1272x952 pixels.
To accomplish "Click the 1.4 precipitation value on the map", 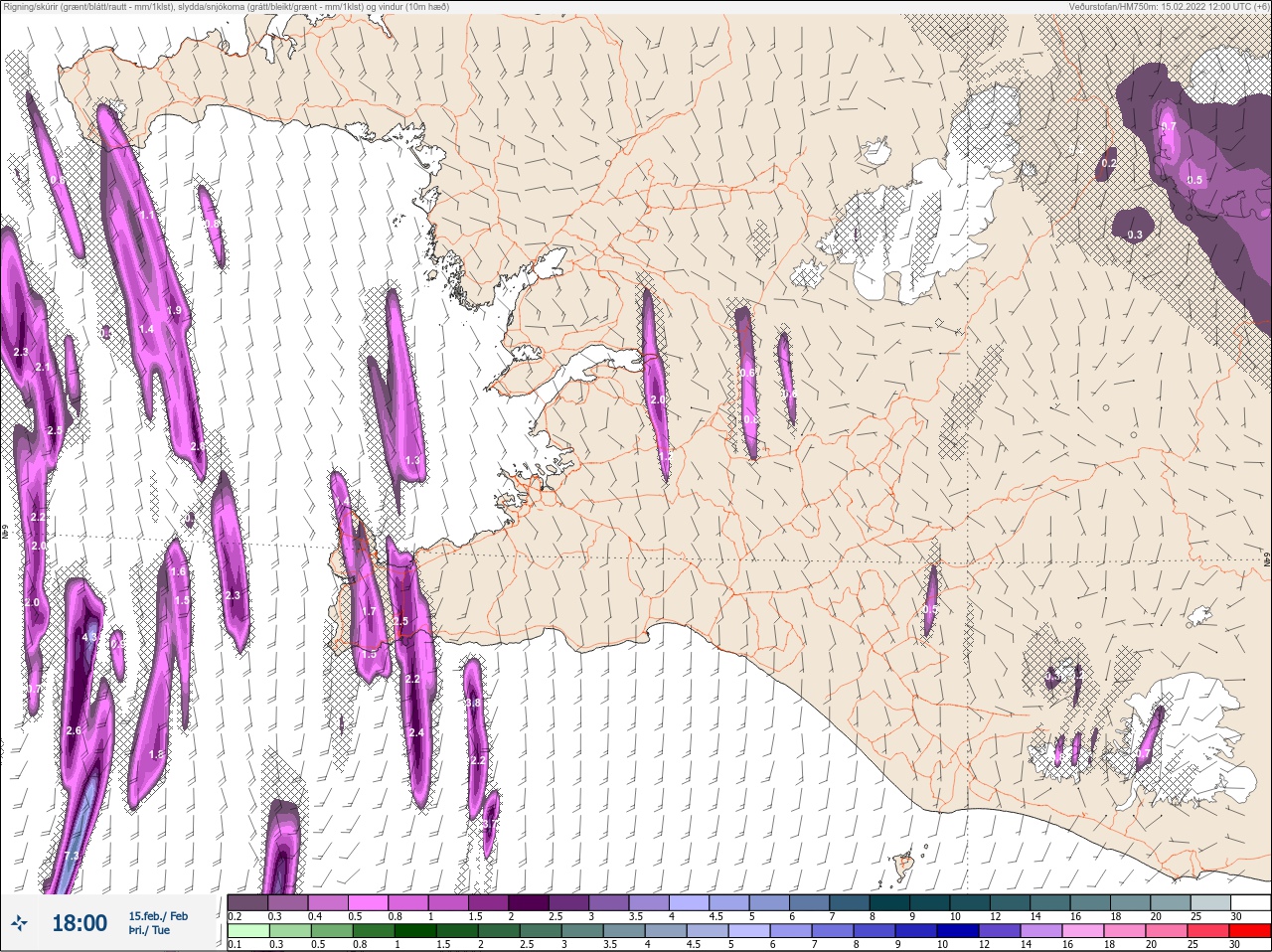I will coord(146,329).
